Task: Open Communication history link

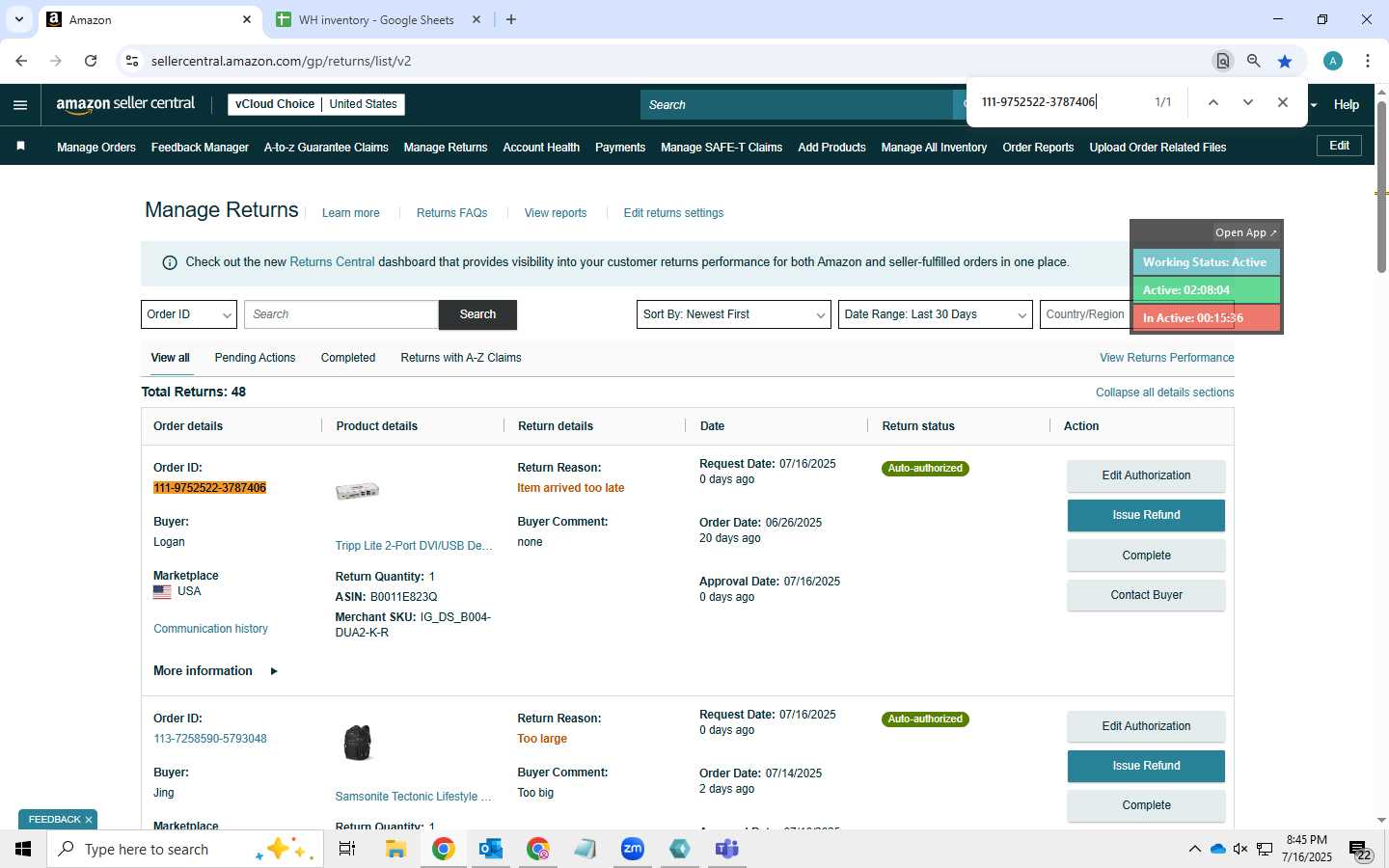Action: (x=210, y=629)
